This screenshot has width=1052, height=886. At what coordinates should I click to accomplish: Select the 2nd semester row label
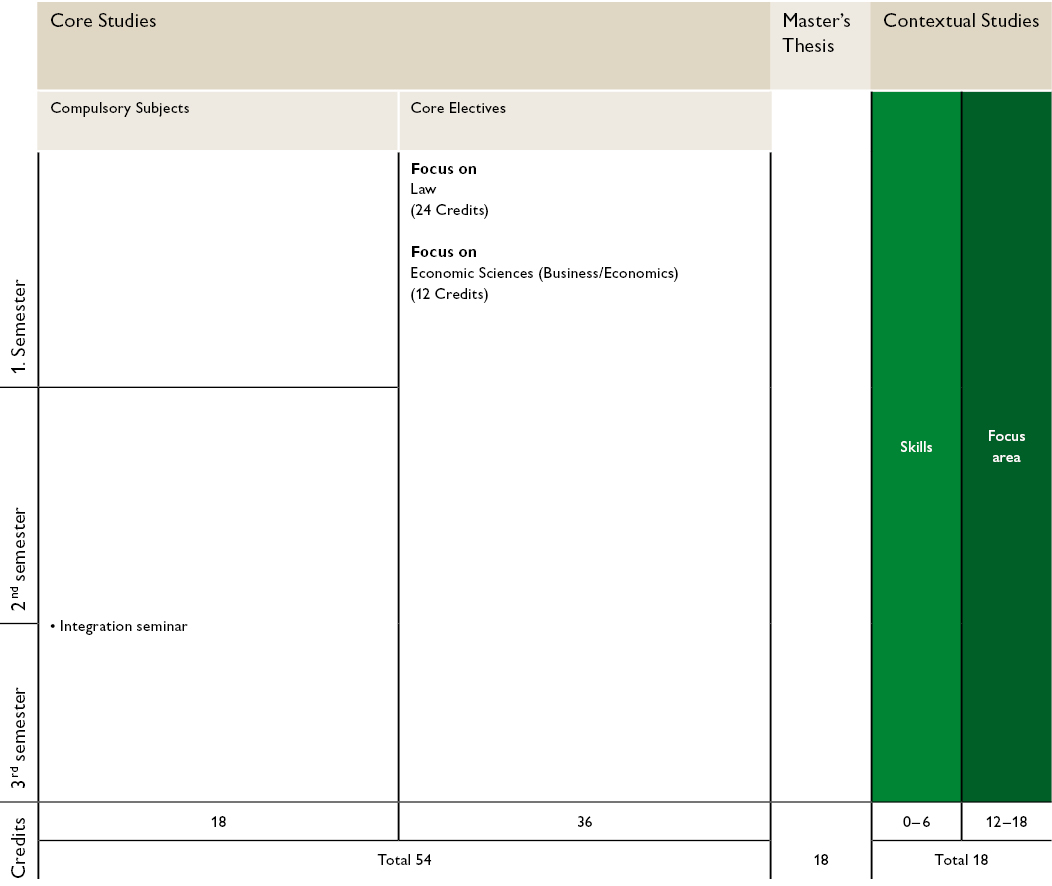click(18, 560)
